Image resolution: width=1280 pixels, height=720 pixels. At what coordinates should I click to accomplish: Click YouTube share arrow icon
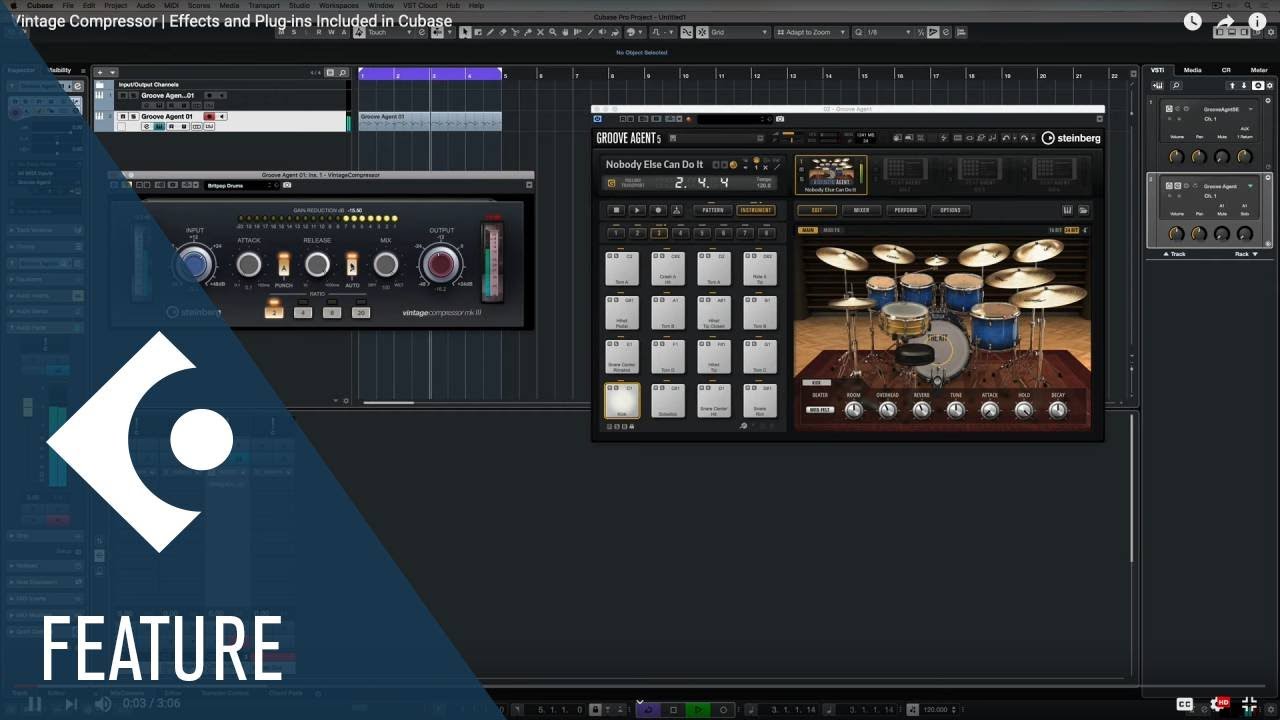click(1225, 21)
